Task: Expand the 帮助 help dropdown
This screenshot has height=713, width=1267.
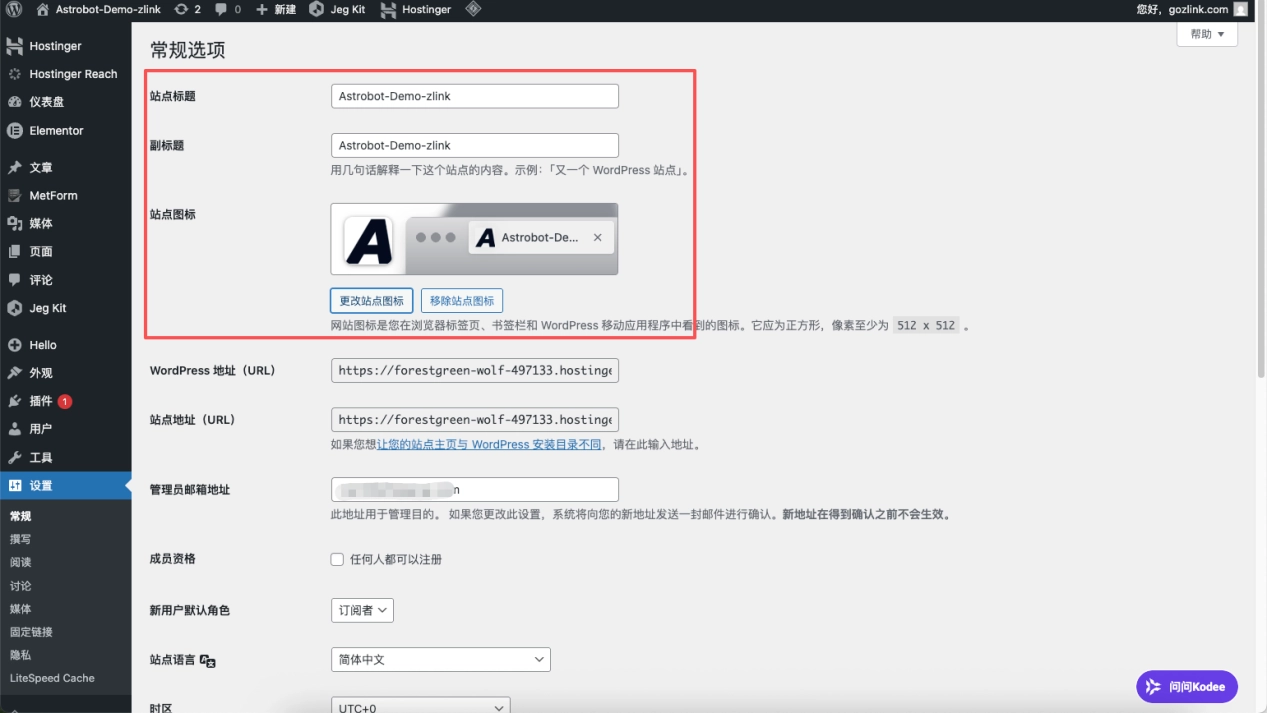Action: coord(1207,34)
